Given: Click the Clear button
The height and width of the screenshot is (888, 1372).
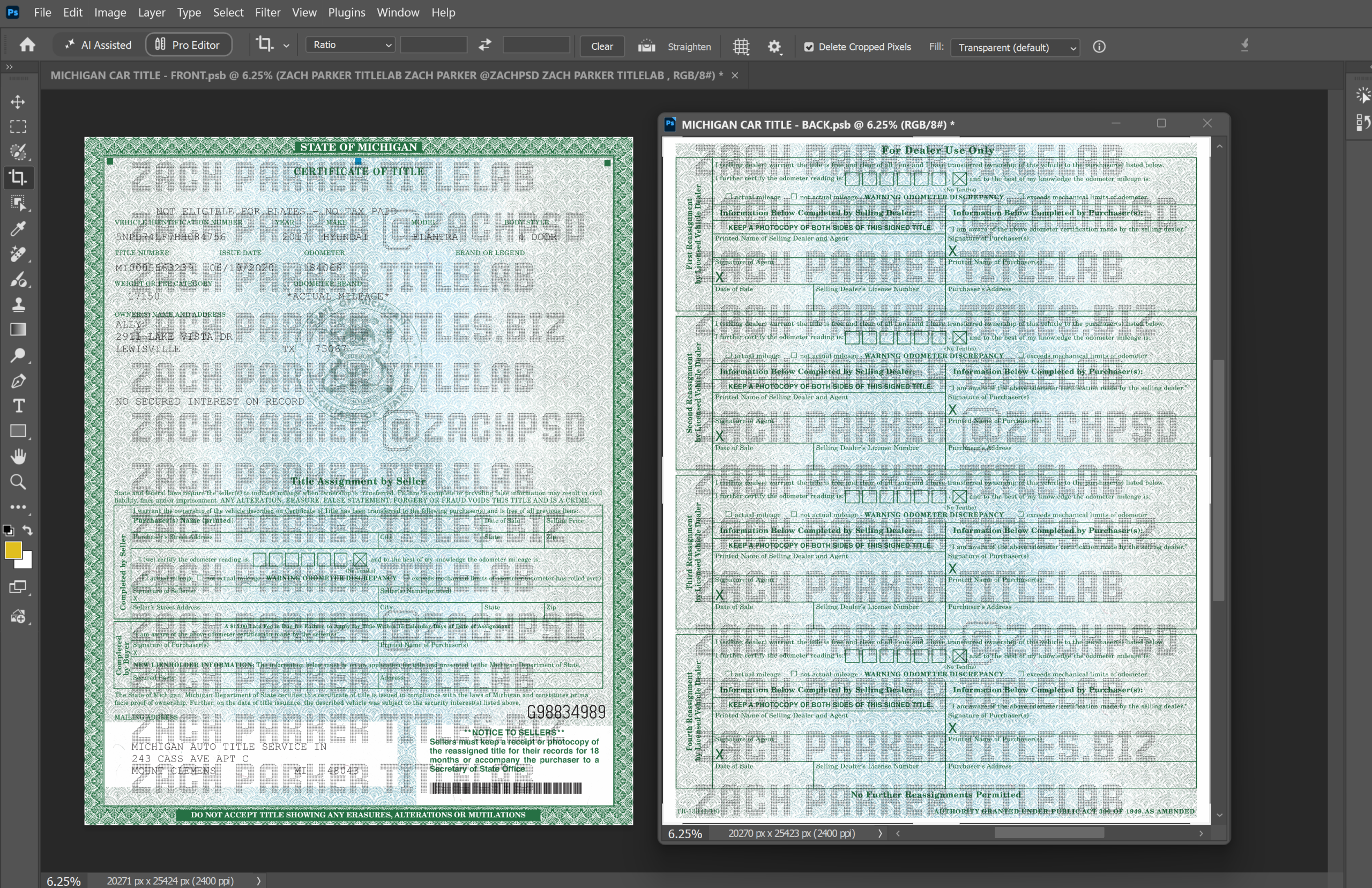Looking at the screenshot, I should click(x=602, y=46).
